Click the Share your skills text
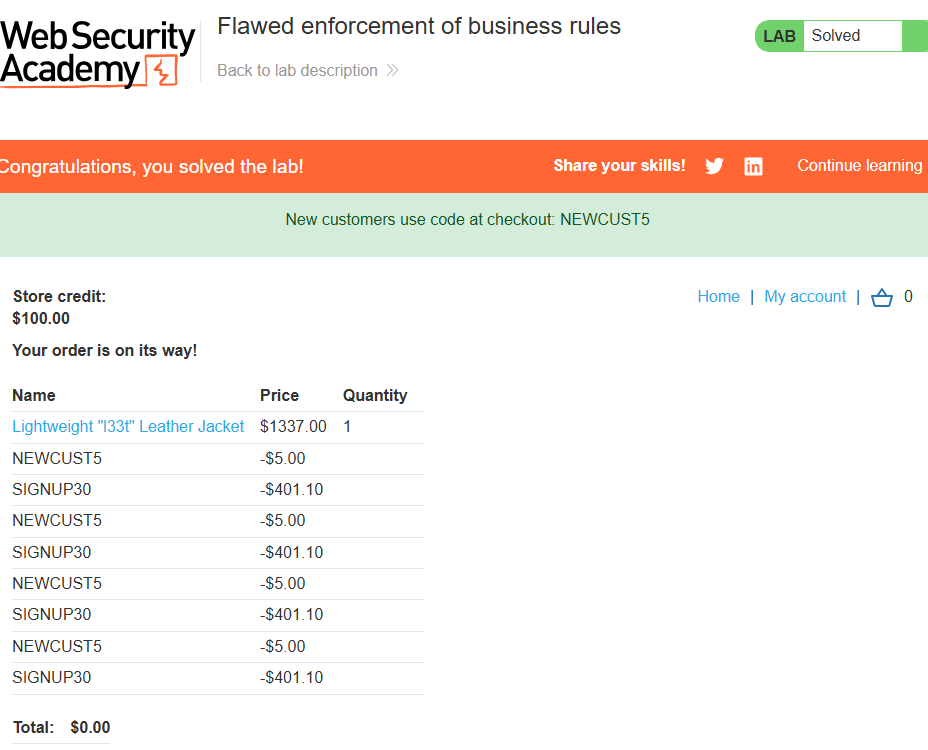This screenshot has height=750, width=928. pos(619,165)
